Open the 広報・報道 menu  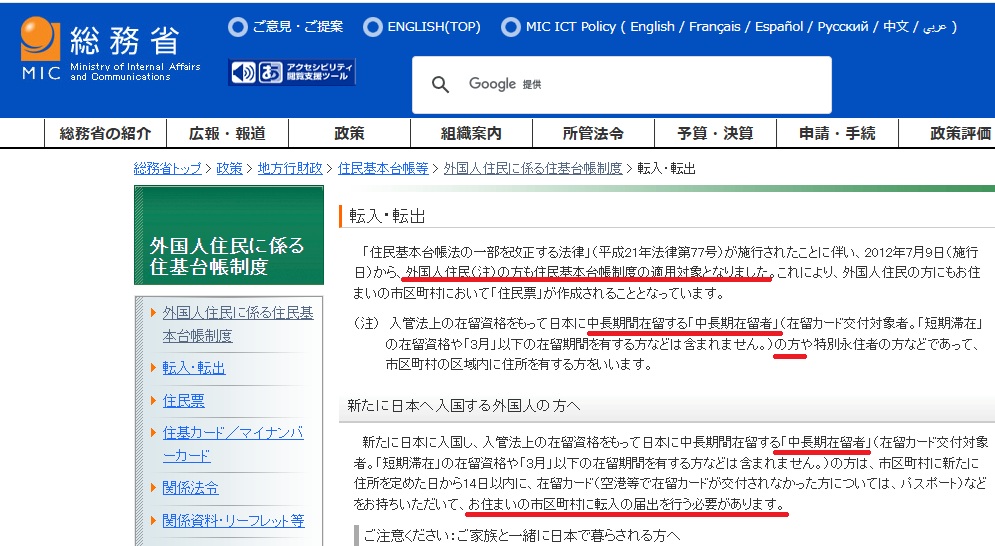click(228, 134)
